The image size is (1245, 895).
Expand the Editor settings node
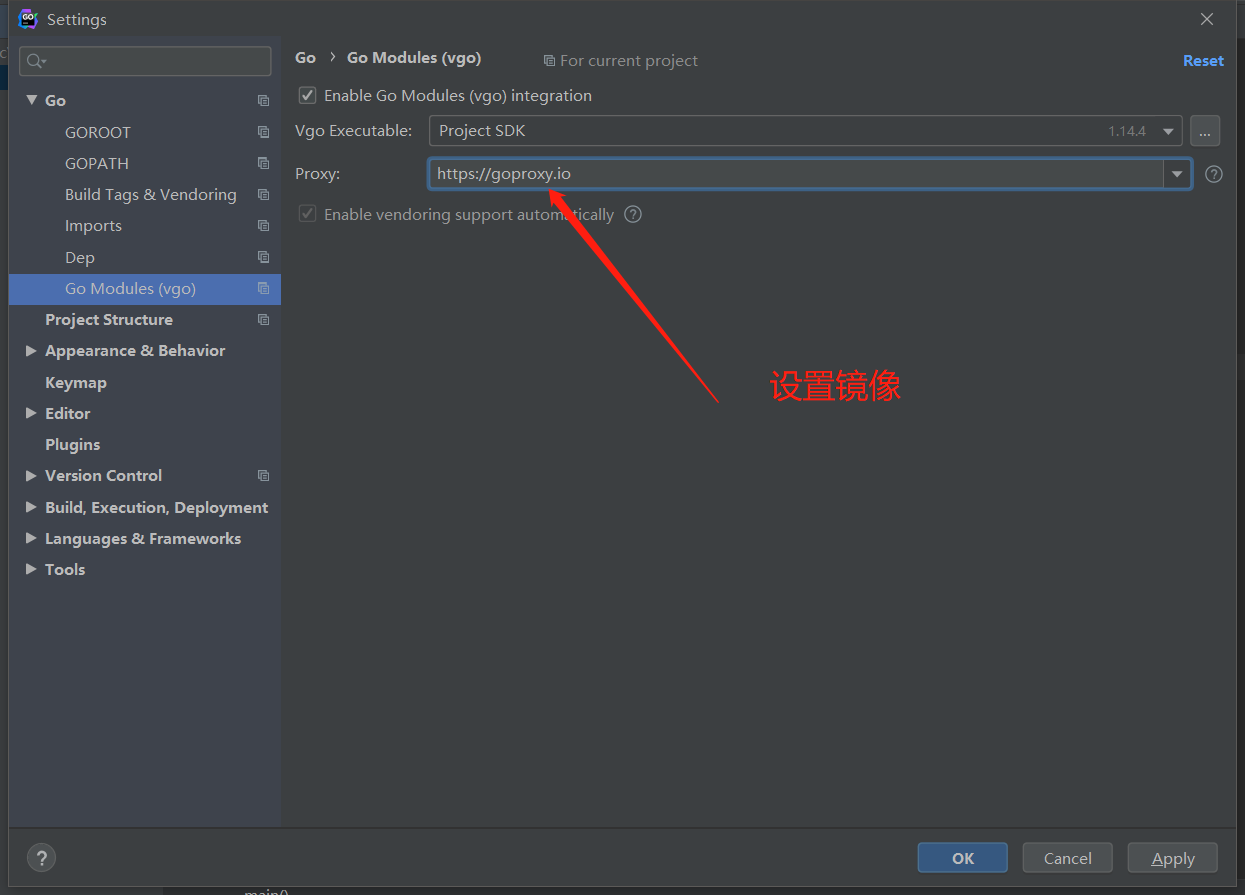pos(31,413)
